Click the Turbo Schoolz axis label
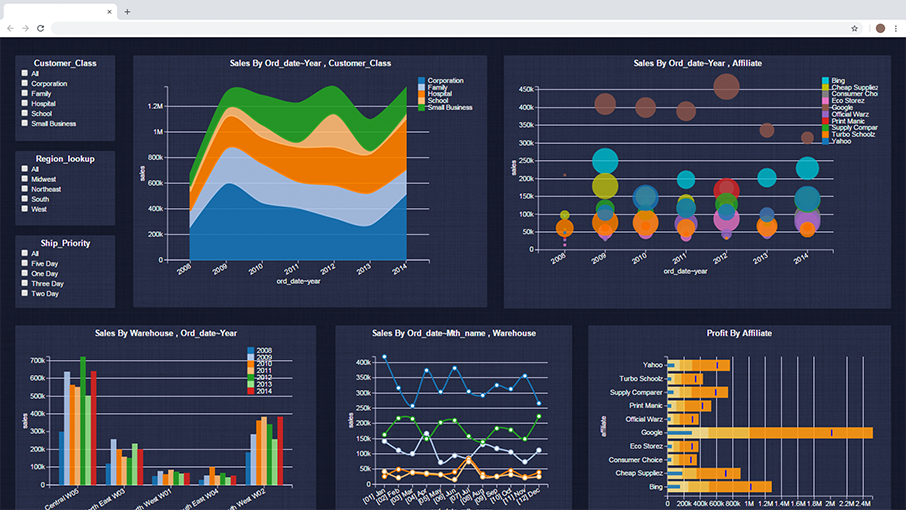Screen dimensions: 906x510 coord(641,379)
